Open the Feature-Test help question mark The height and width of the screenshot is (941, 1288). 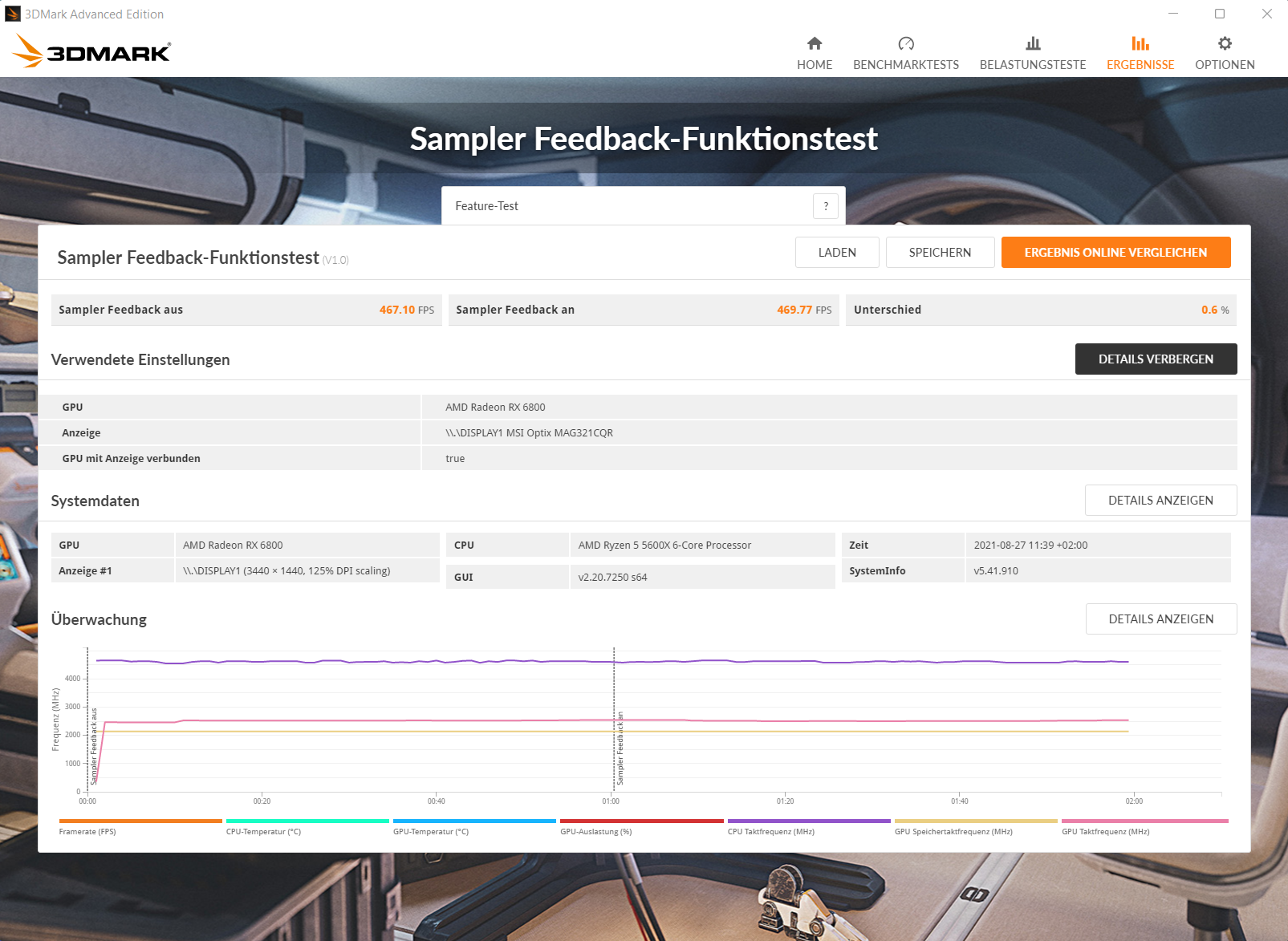coord(826,206)
